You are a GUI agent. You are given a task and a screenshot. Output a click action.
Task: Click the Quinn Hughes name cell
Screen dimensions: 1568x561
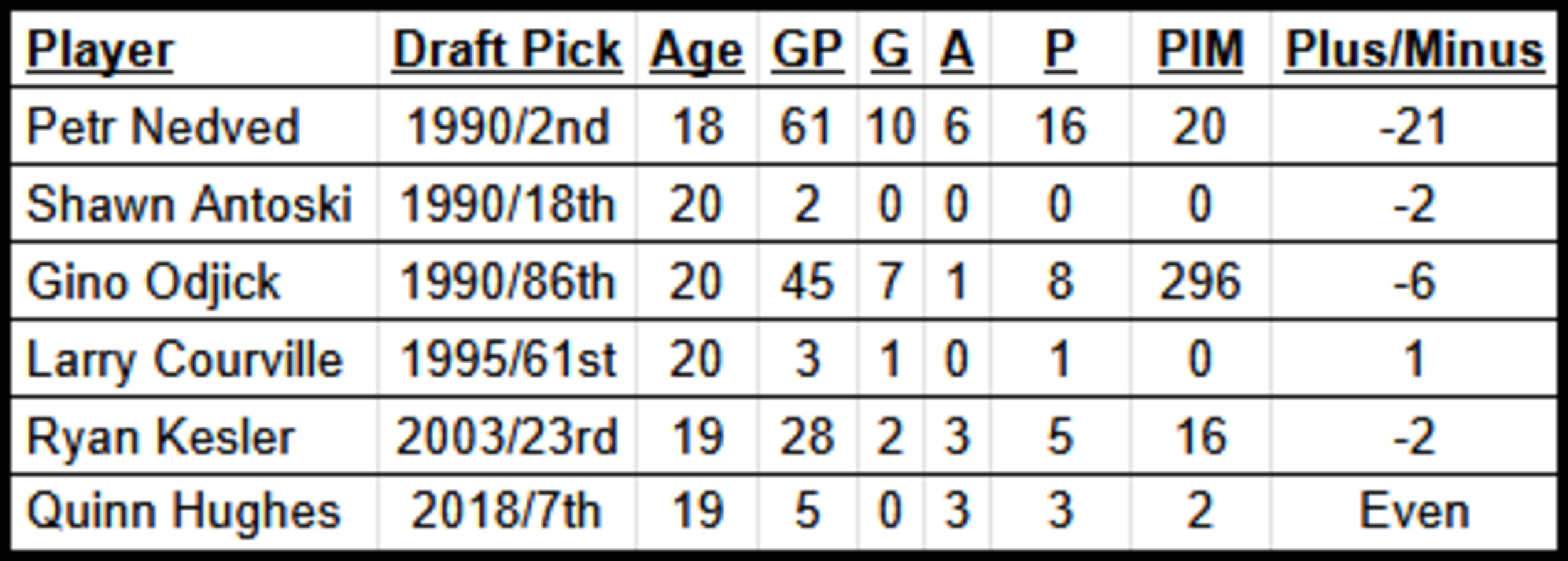click(x=184, y=512)
